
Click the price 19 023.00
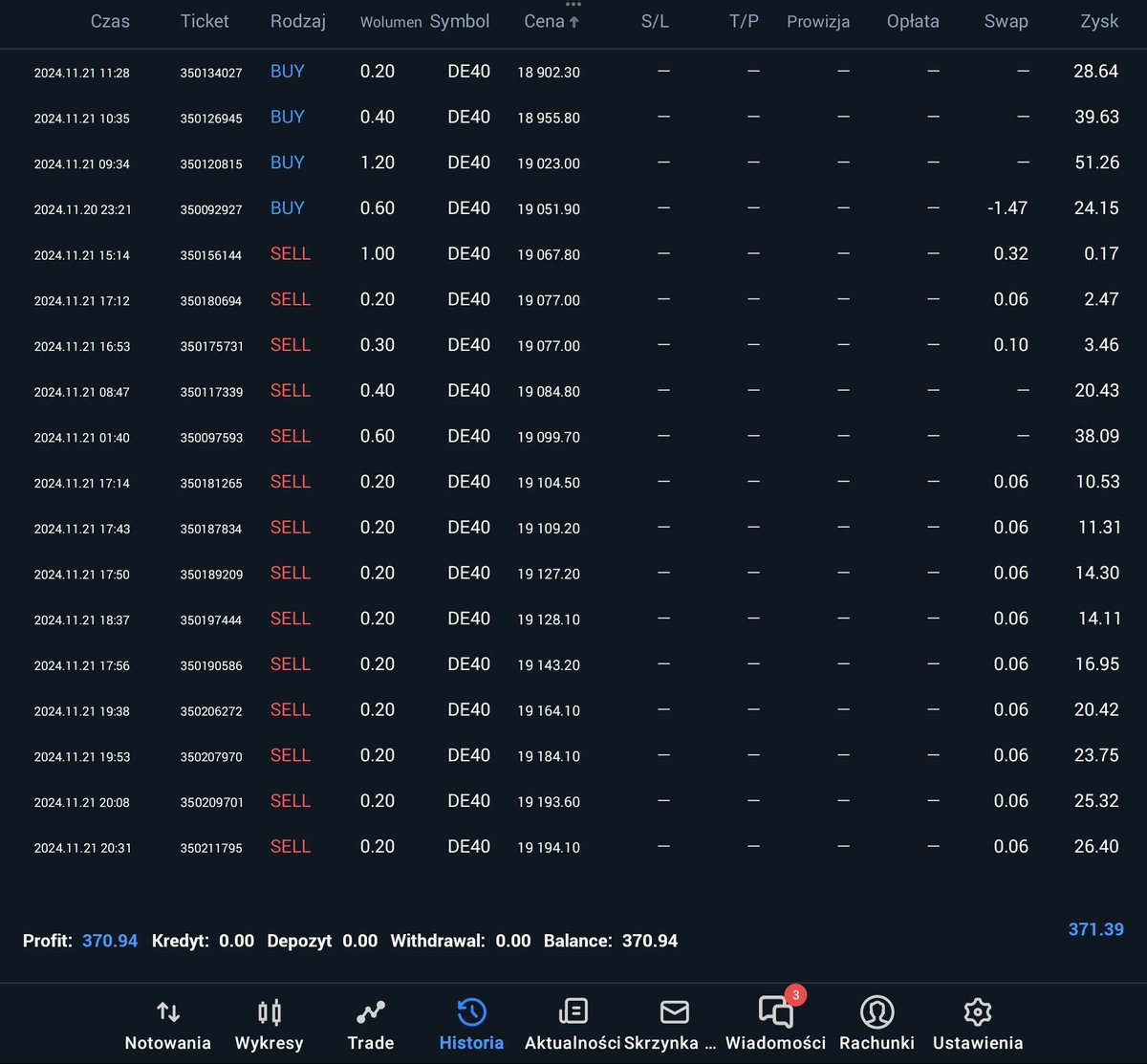coord(549,163)
